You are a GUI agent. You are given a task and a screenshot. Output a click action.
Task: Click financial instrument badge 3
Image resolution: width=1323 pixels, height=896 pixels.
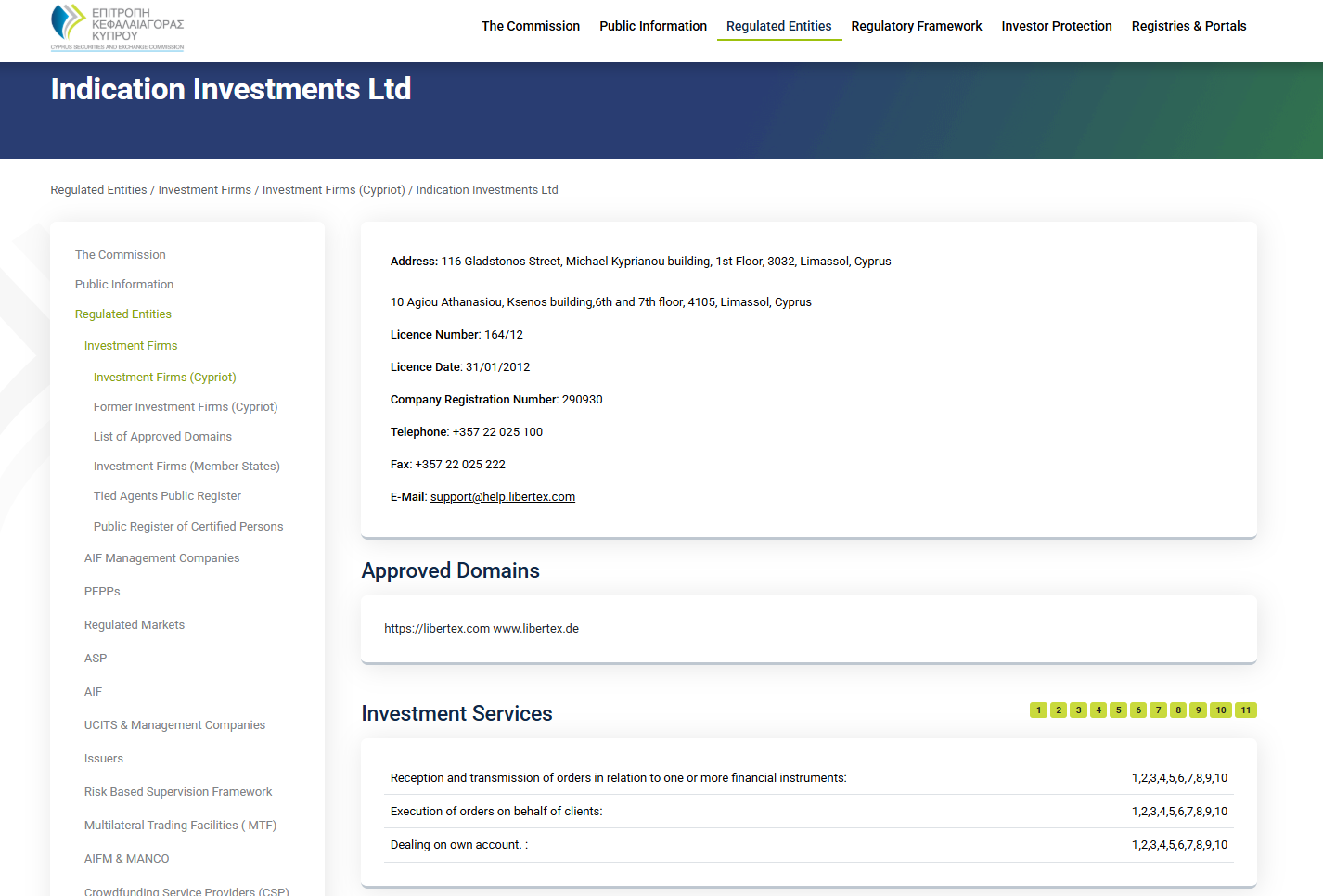1078,710
